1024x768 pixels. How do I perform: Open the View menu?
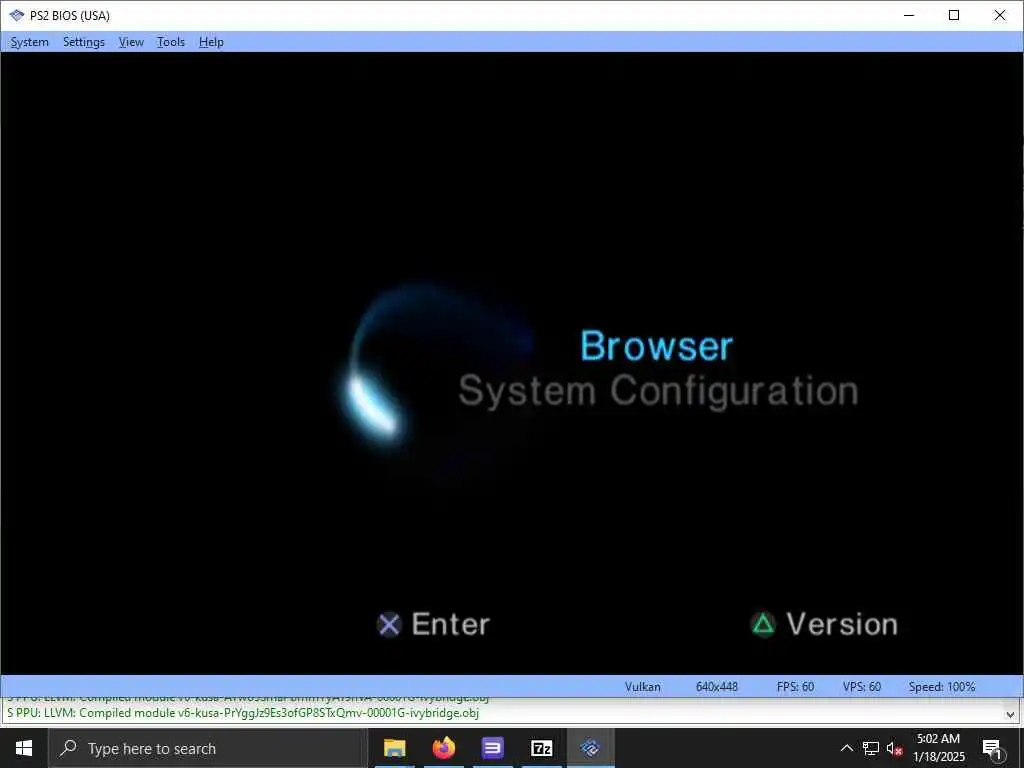131,42
